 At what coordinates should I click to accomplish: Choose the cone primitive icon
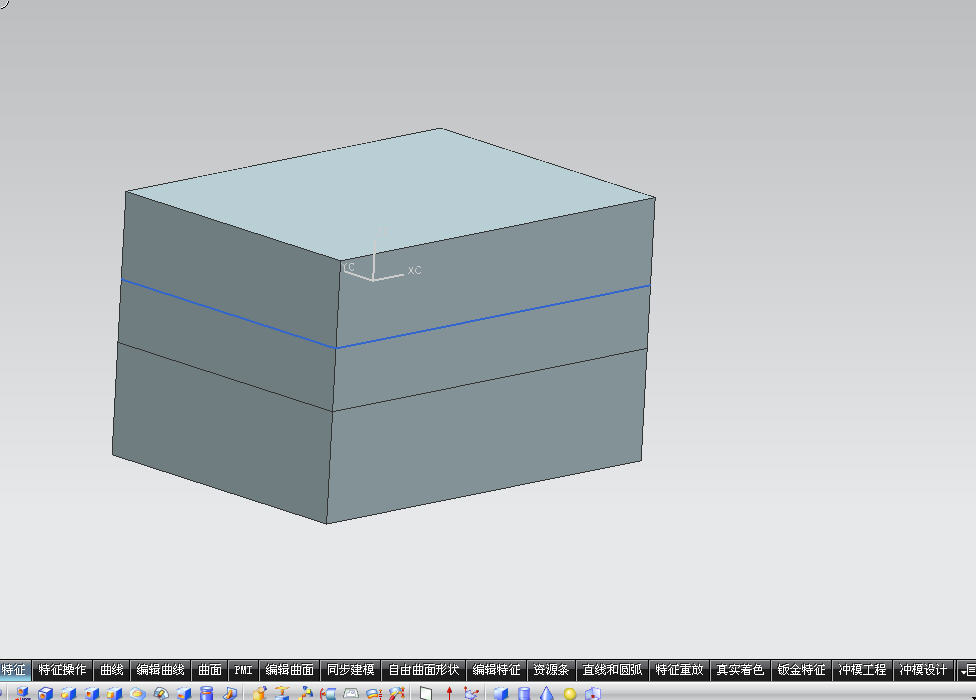click(x=547, y=693)
